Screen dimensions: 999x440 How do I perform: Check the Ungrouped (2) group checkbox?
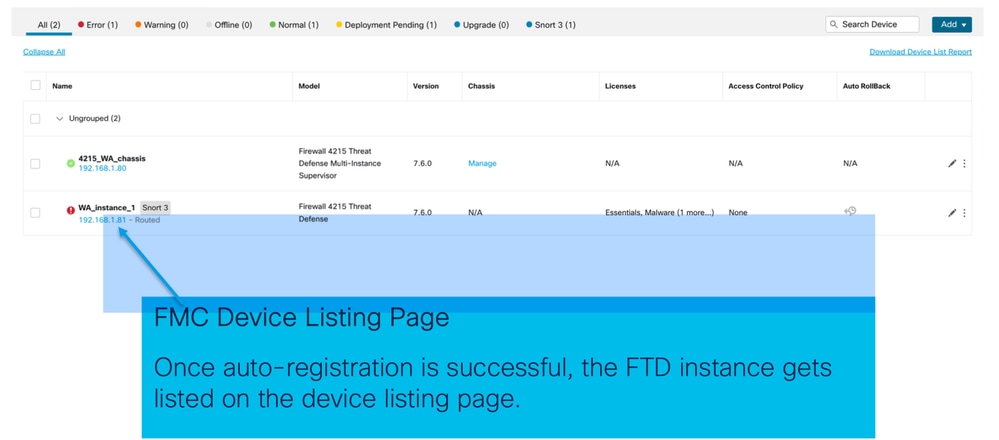coord(36,118)
